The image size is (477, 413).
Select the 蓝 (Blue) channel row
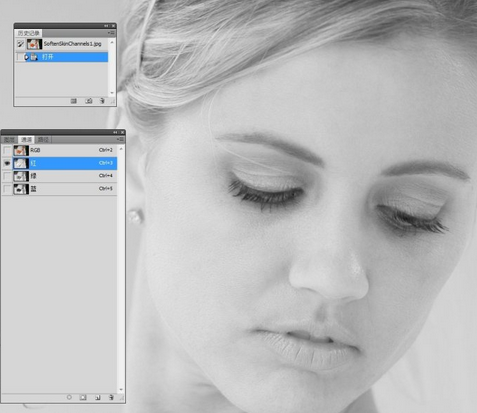point(59,189)
